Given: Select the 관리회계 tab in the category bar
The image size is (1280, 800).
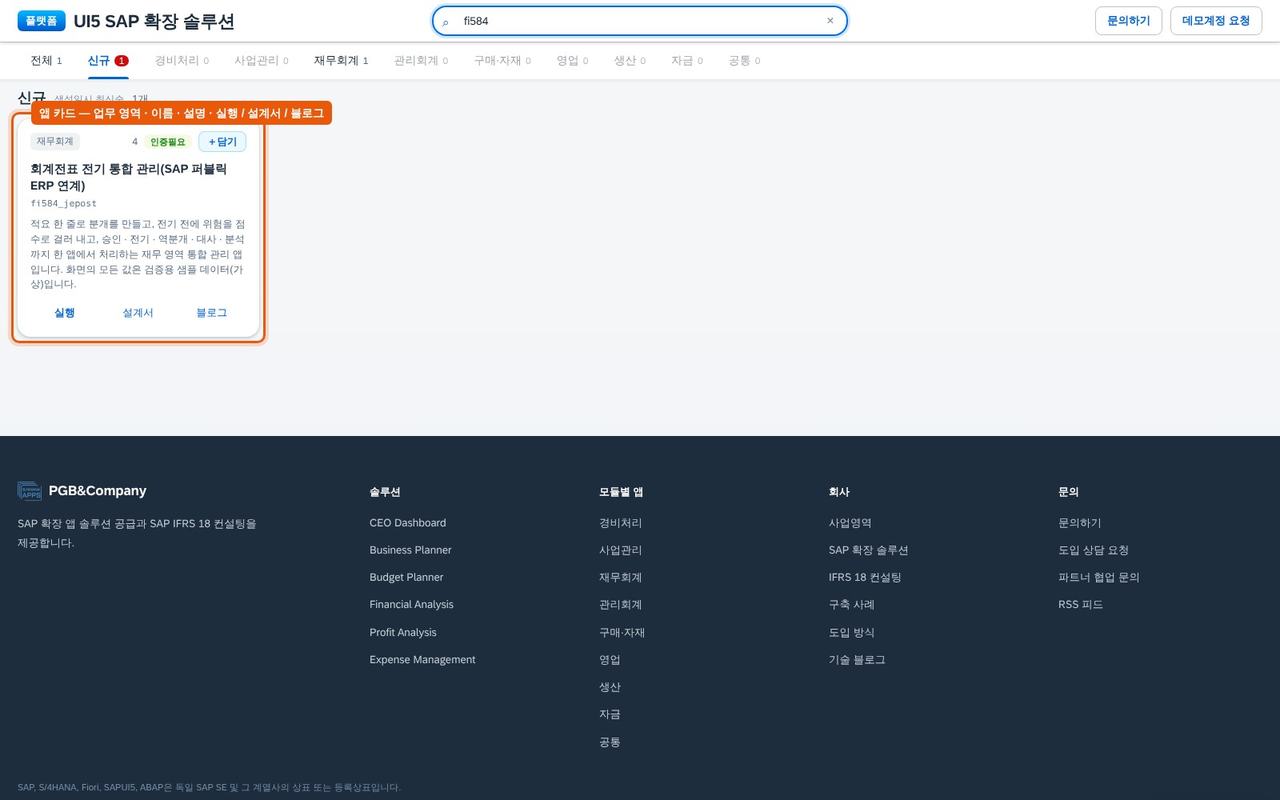Looking at the screenshot, I should tap(421, 61).
